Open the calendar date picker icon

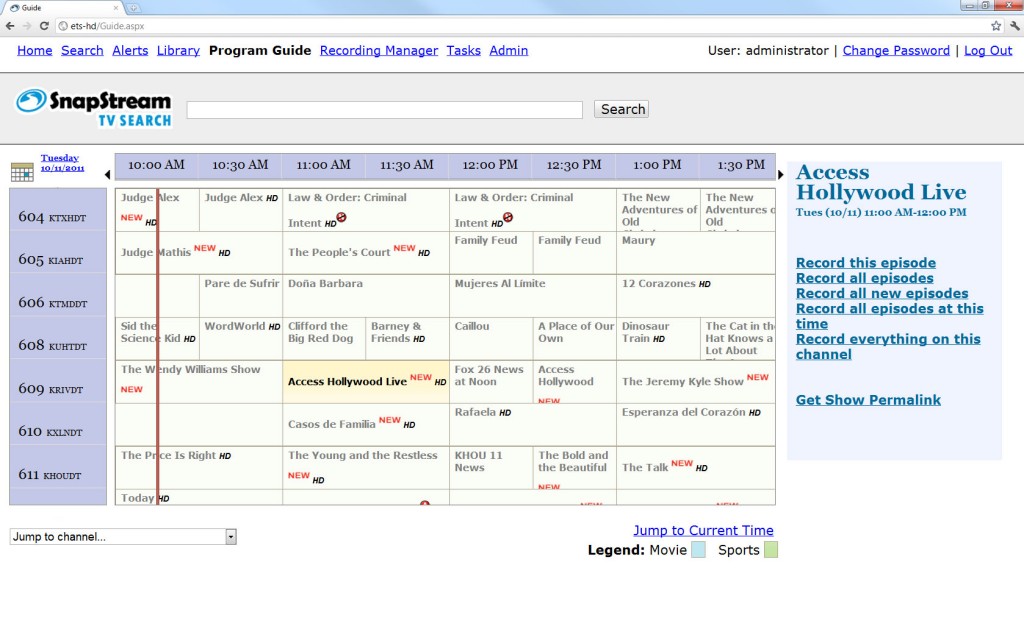pyautogui.click(x=22, y=171)
